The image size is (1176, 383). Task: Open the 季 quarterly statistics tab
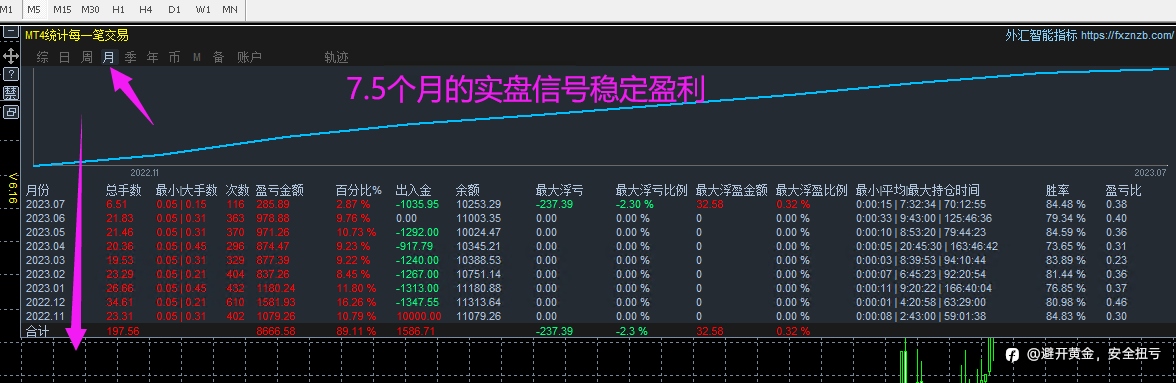pos(131,57)
